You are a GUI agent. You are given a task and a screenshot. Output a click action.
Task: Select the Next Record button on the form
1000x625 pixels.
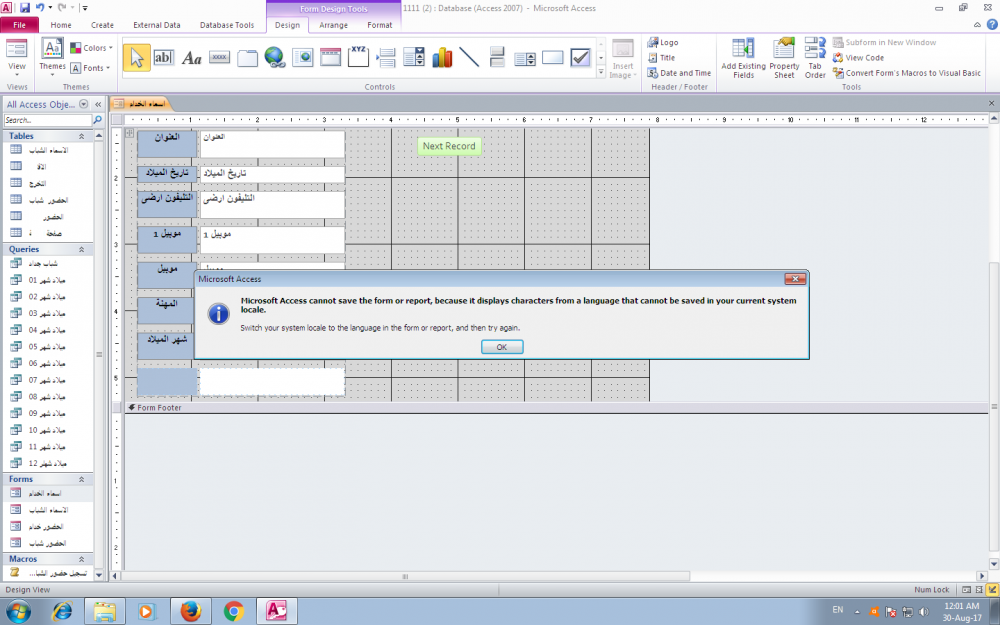coord(449,146)
